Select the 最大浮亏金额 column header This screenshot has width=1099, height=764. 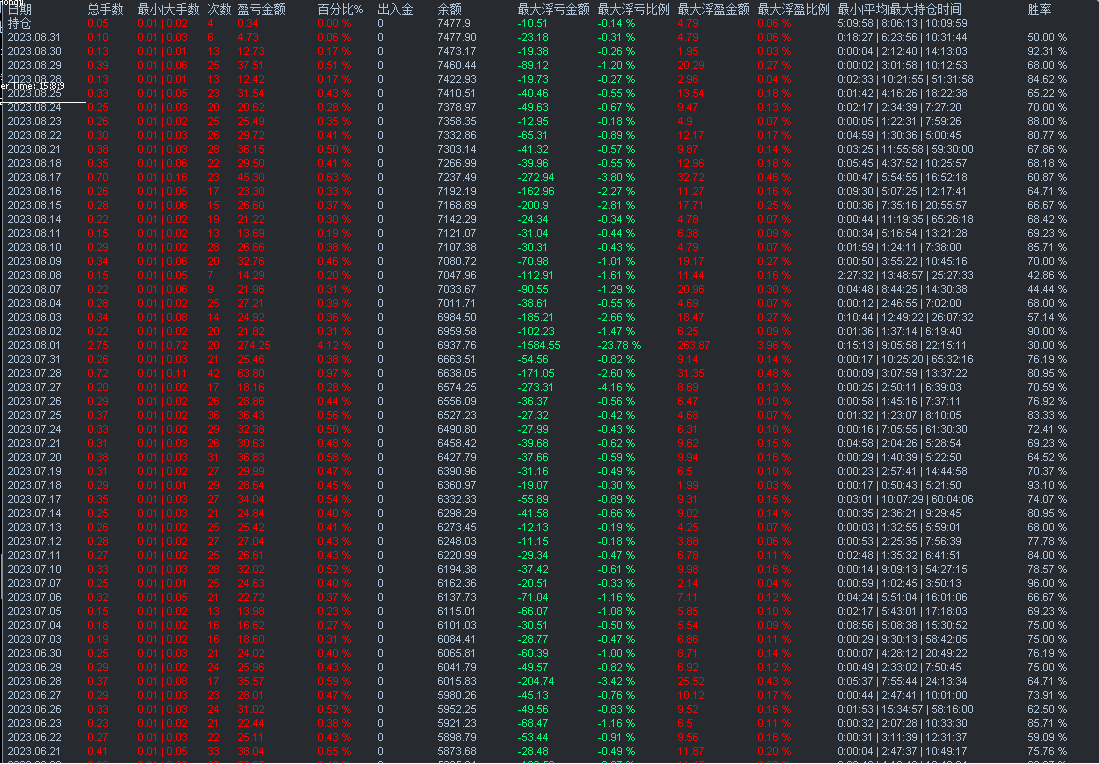tap(553, 9)
